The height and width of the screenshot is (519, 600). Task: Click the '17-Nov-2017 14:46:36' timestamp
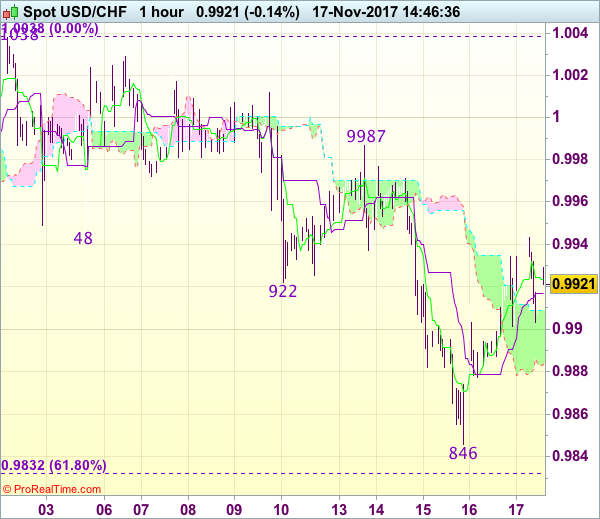[386, 12]
